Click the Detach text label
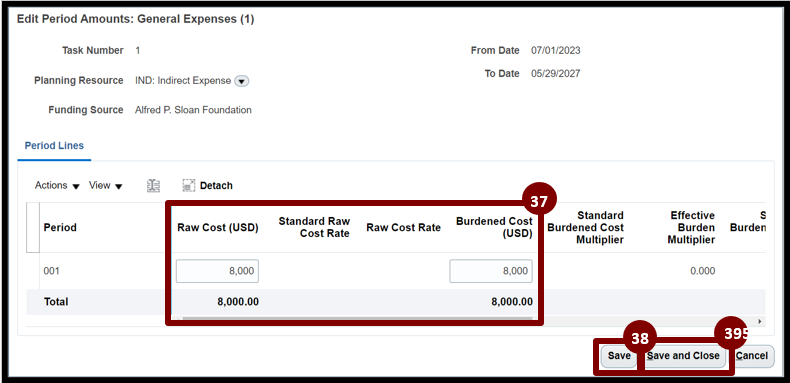The image size is (790, 383). point(216,186)
